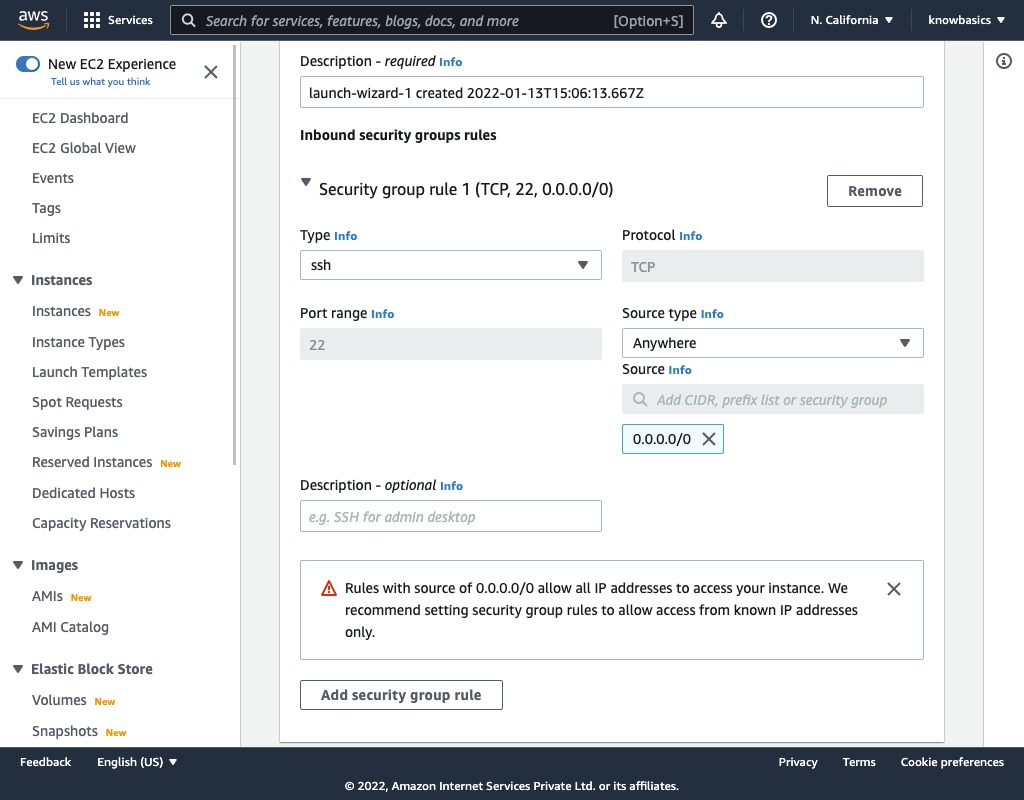Open Info link next to Protocol
Screen dimensions: 1024x800
click(690, 236)
